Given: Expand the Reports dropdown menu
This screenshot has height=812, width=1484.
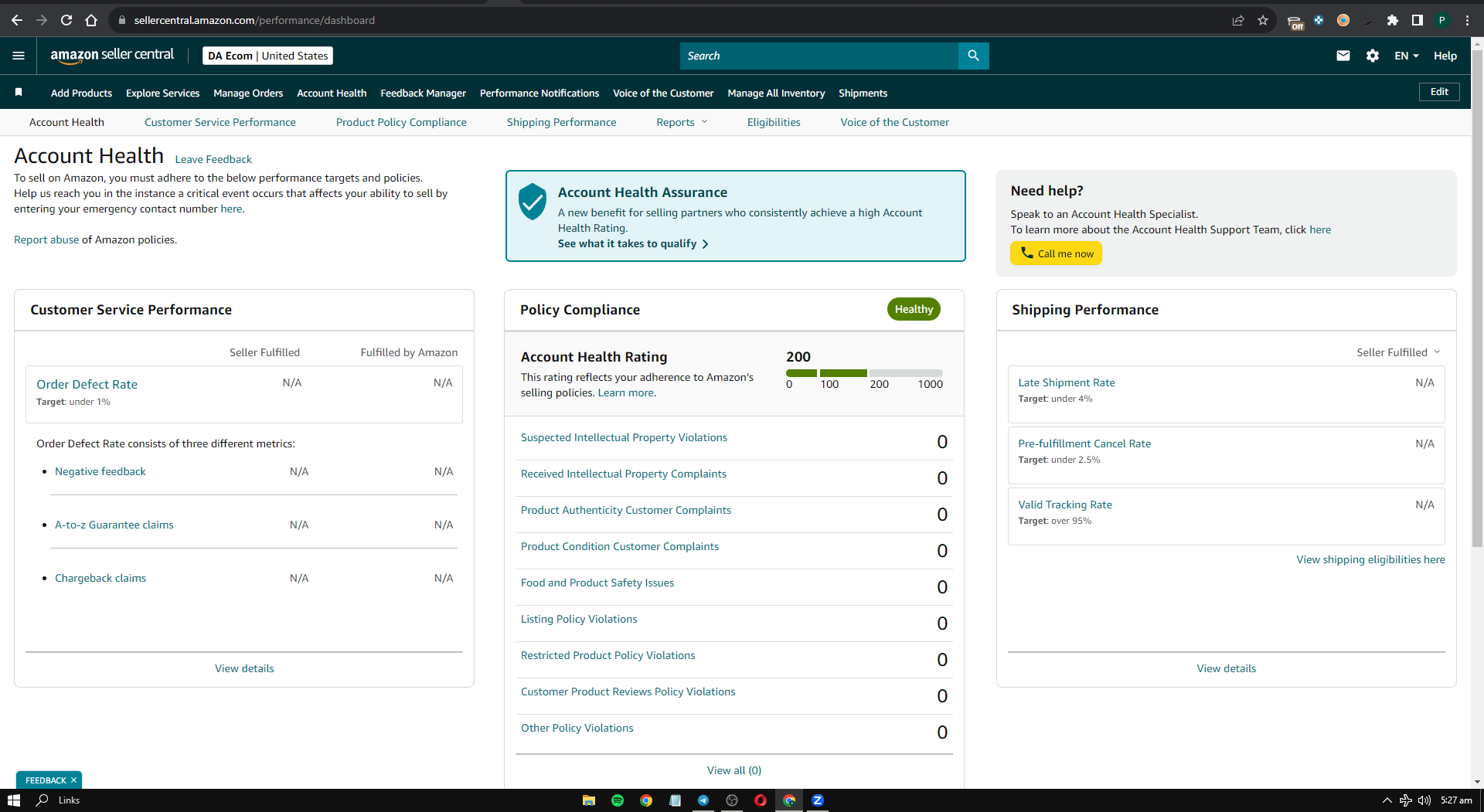Looking at the screenshot, I should coord(682,122).
